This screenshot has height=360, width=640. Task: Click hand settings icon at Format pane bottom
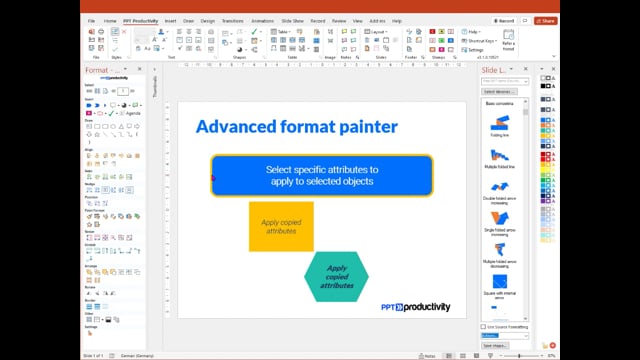(x=90, y=333)
